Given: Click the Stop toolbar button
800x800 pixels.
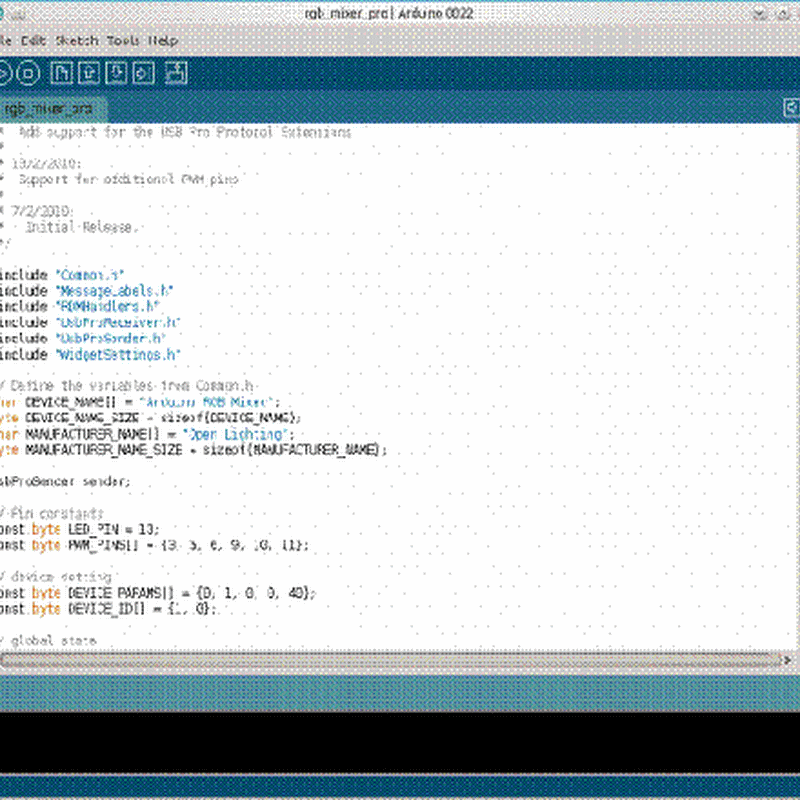Looking at the screenshot, I should [x=28, y=73].
